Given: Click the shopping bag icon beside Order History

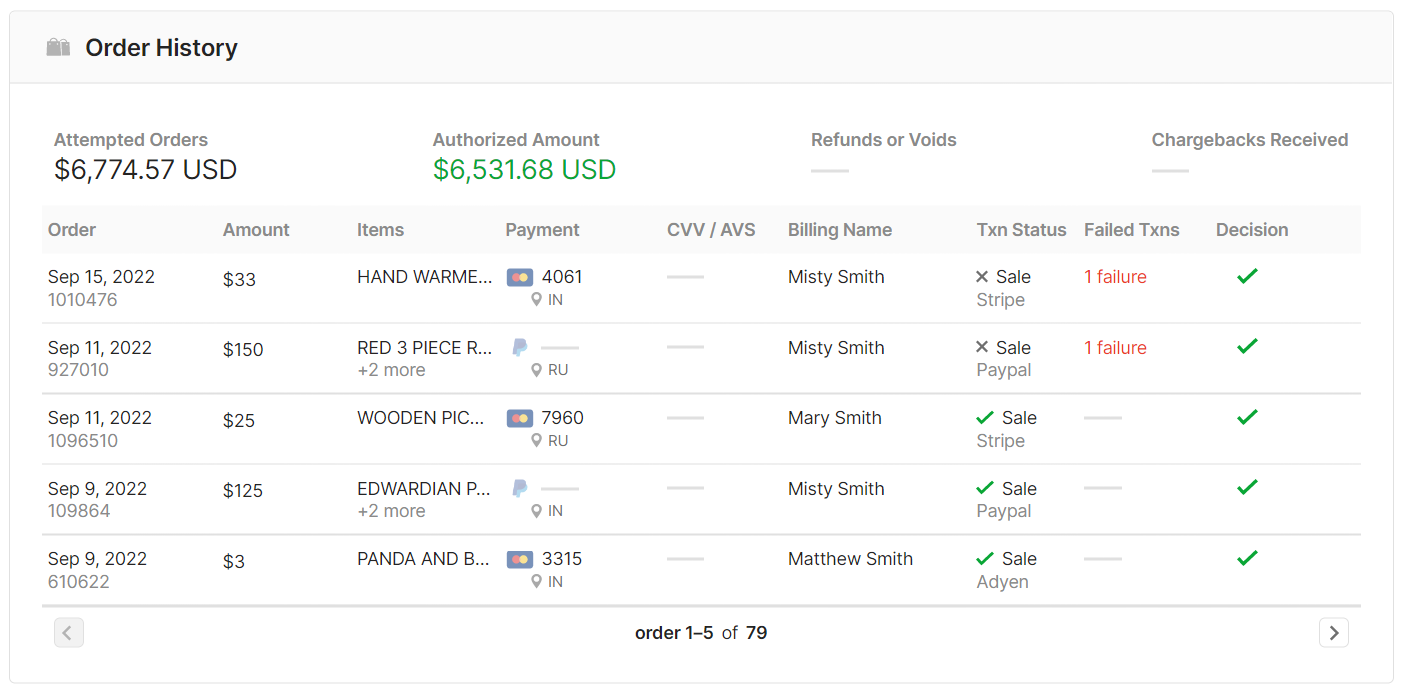Looking at the screenshot, I should pyautogui.click(x=58, y=48).
